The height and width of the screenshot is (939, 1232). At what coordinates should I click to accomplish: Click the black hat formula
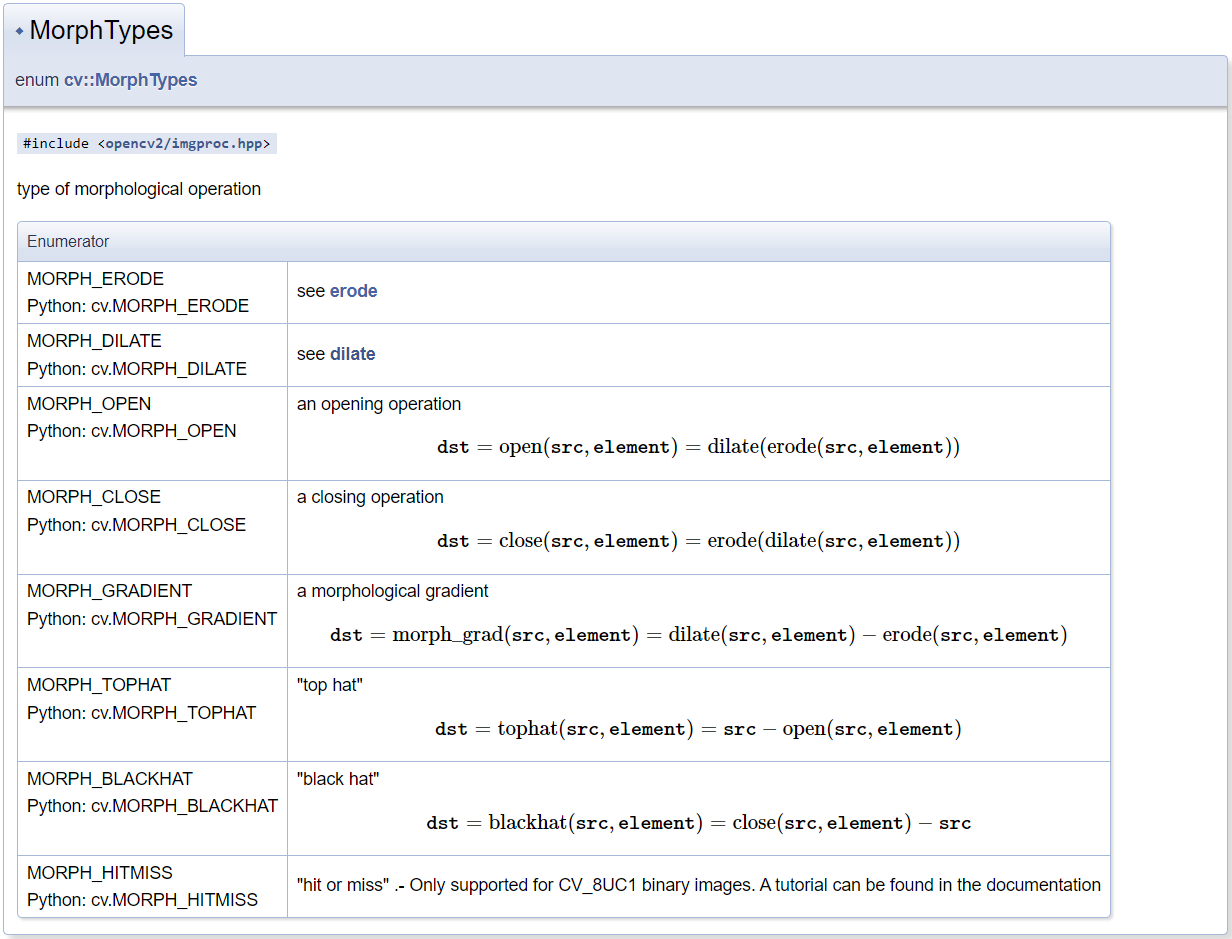tap(698, 824)
